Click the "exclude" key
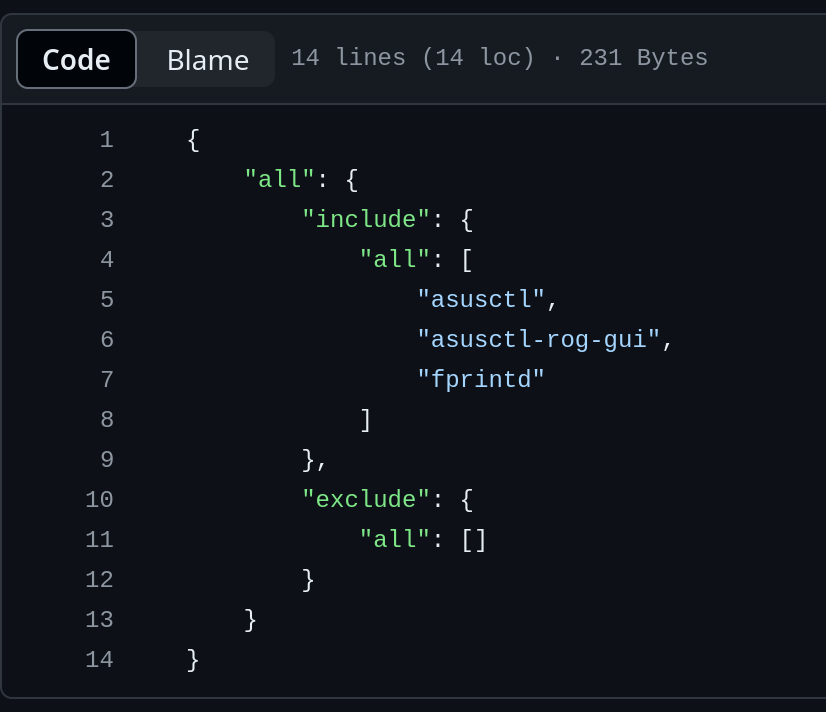The width and height of the screenshot is (826, 712). click(x=366, y=500)
